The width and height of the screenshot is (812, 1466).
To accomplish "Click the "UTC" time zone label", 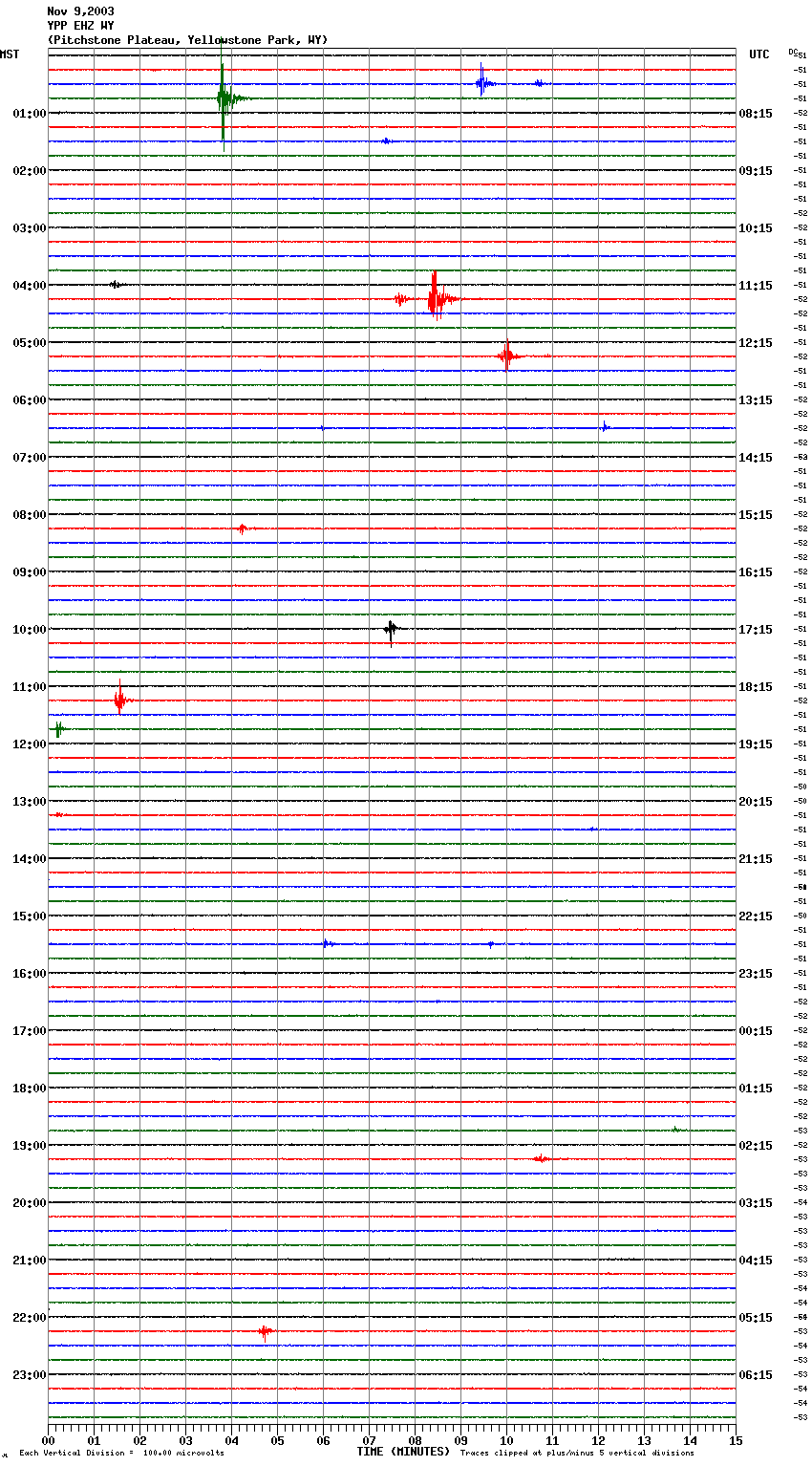I will 759,54.
